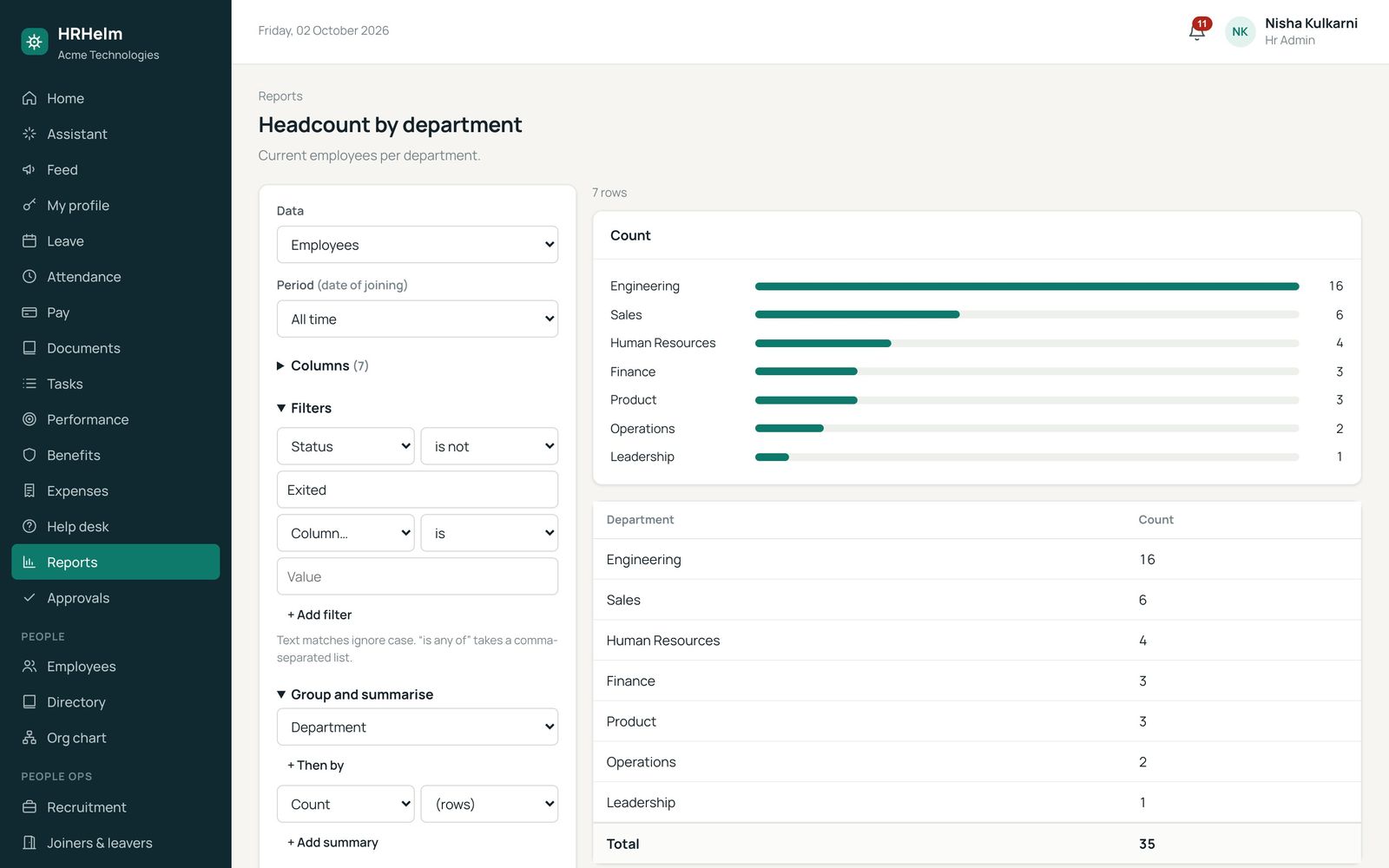Open the Column… filter dropdown
The width and height of the screenshot is (1389, 868).
(x=346, y=533)
